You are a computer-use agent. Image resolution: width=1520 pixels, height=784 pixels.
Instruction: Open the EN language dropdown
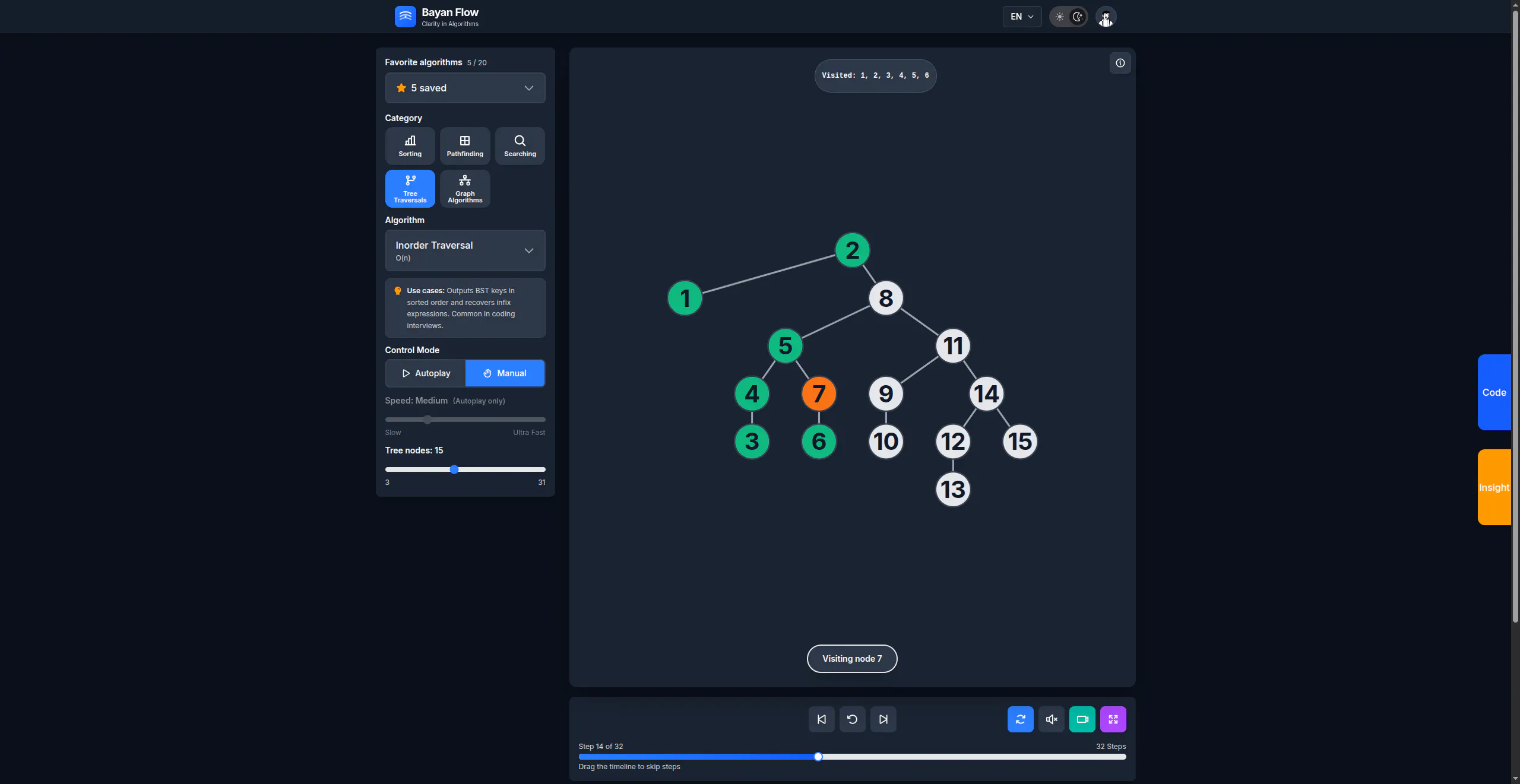[x=1022, y=17]
